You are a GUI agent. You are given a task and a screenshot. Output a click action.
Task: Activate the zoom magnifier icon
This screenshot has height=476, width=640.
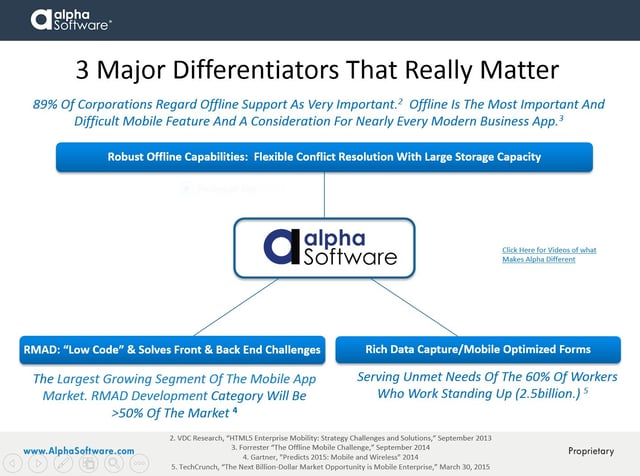(x=114, y=463)
